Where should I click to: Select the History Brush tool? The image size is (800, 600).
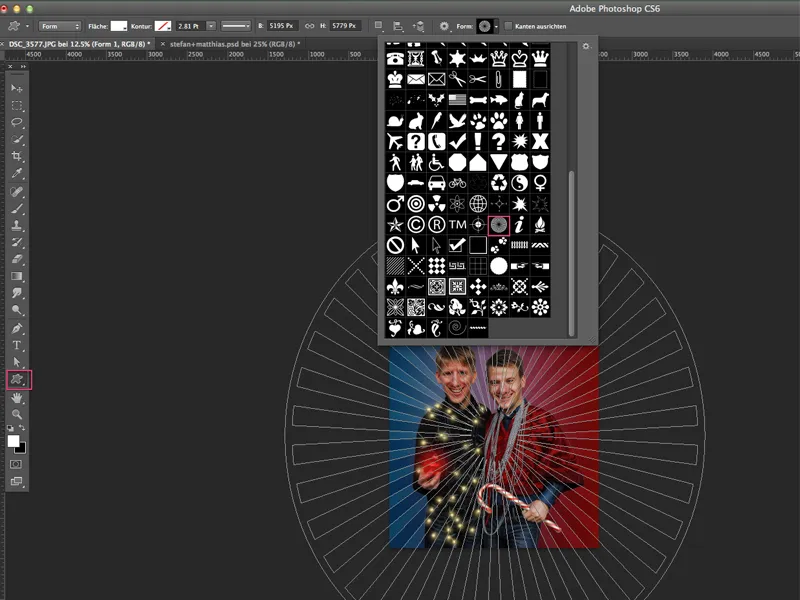(x=17, y=242)
